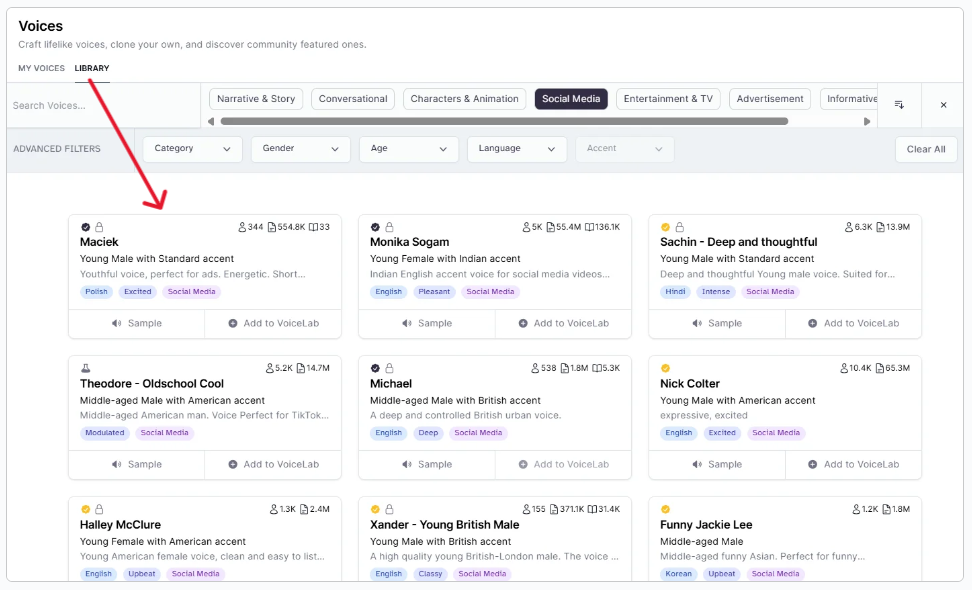Play the Sample for Nick Colter voice
The image size is (972, 590).
tap(717, 464)
